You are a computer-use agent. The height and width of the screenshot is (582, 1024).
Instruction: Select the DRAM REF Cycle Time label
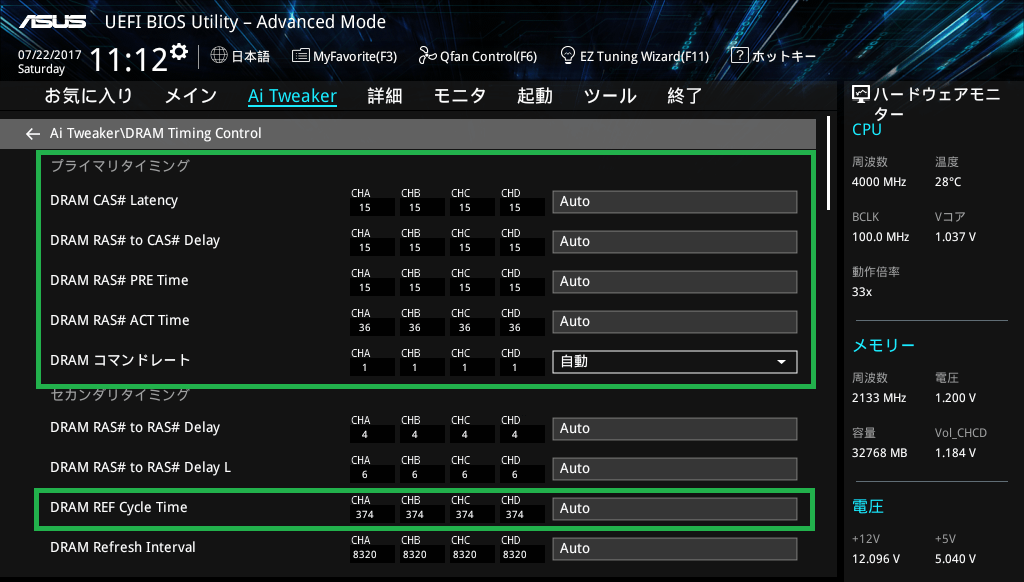click(118, 508)
